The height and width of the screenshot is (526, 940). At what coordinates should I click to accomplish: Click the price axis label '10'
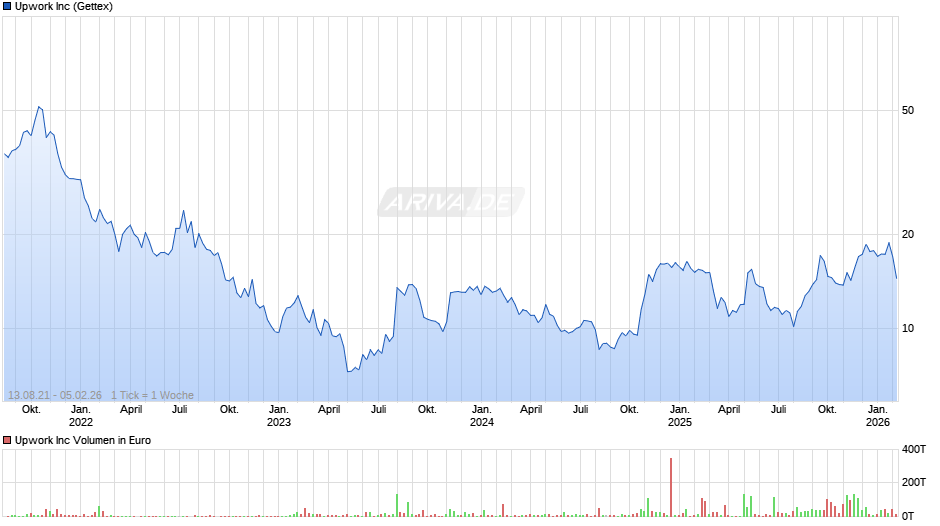908,329
